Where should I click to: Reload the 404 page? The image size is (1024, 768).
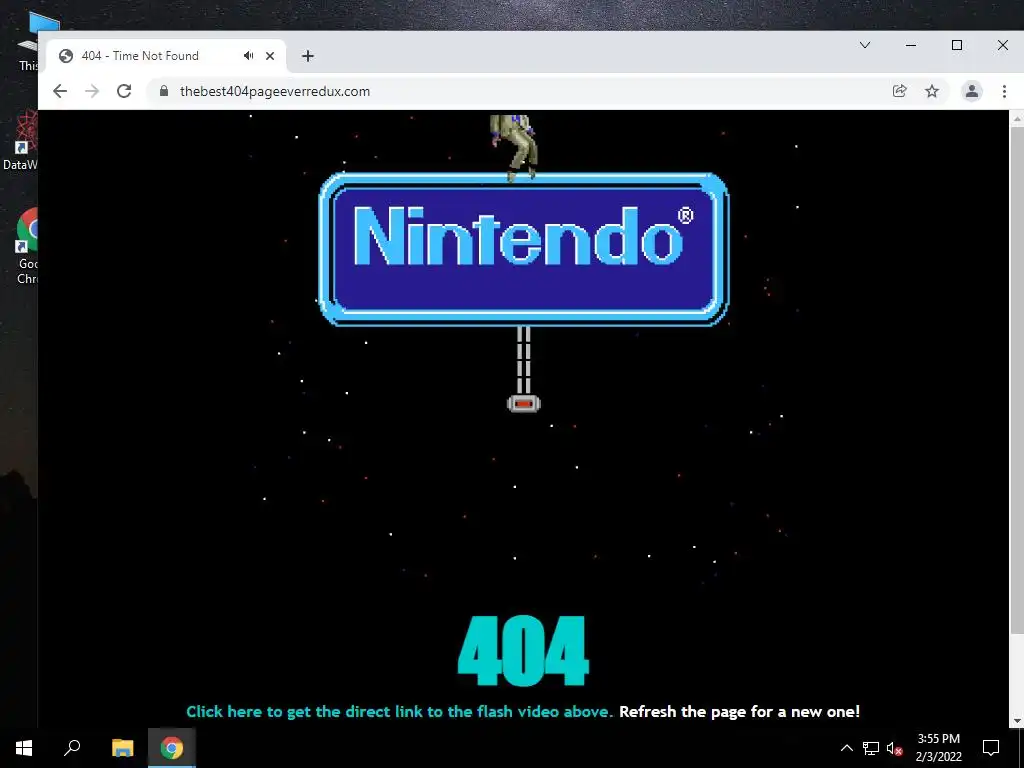[124, 91]
